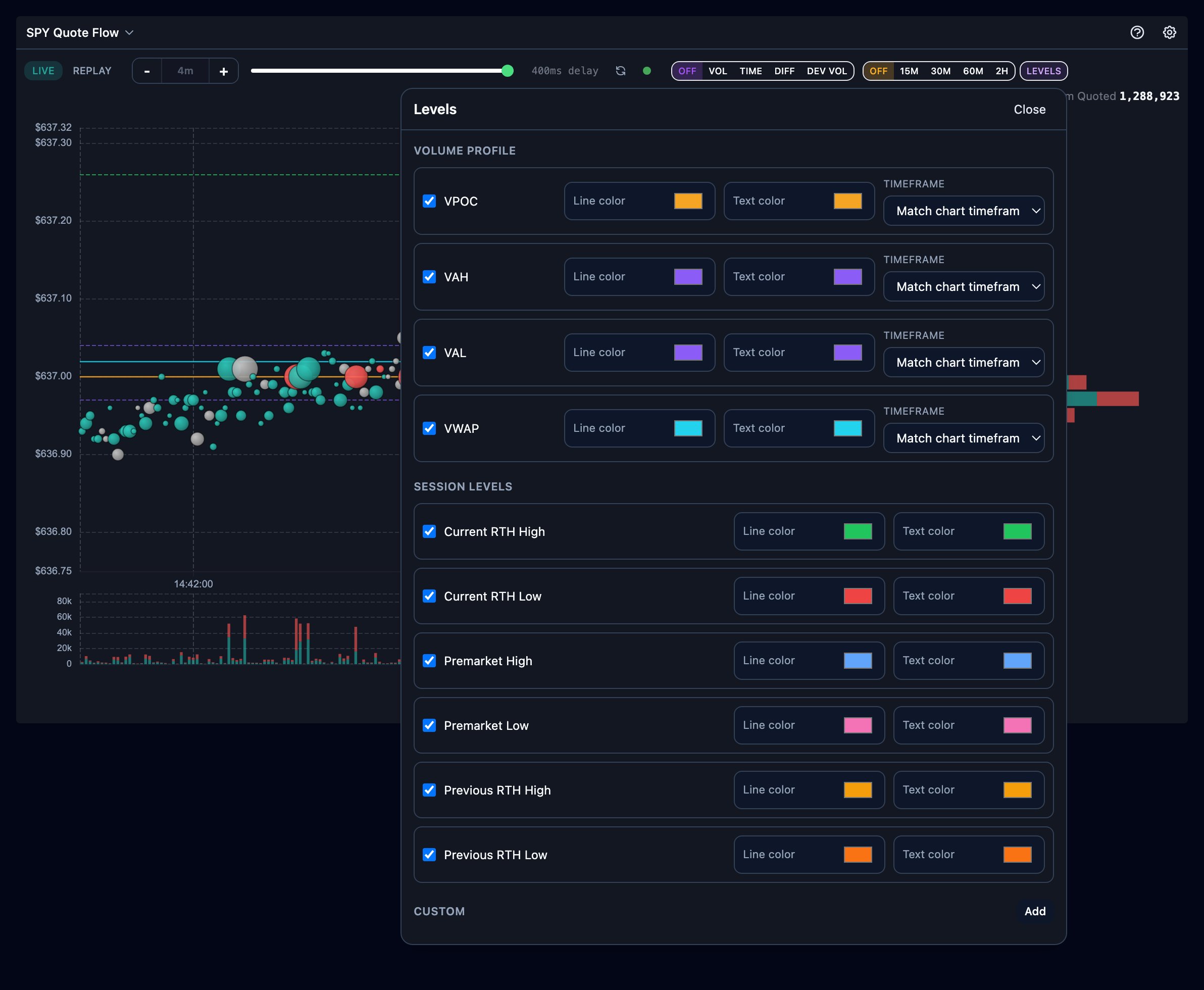Toggle the Current RTH High checkbox
Screen dimensions: 1204x990
[429, 531]
